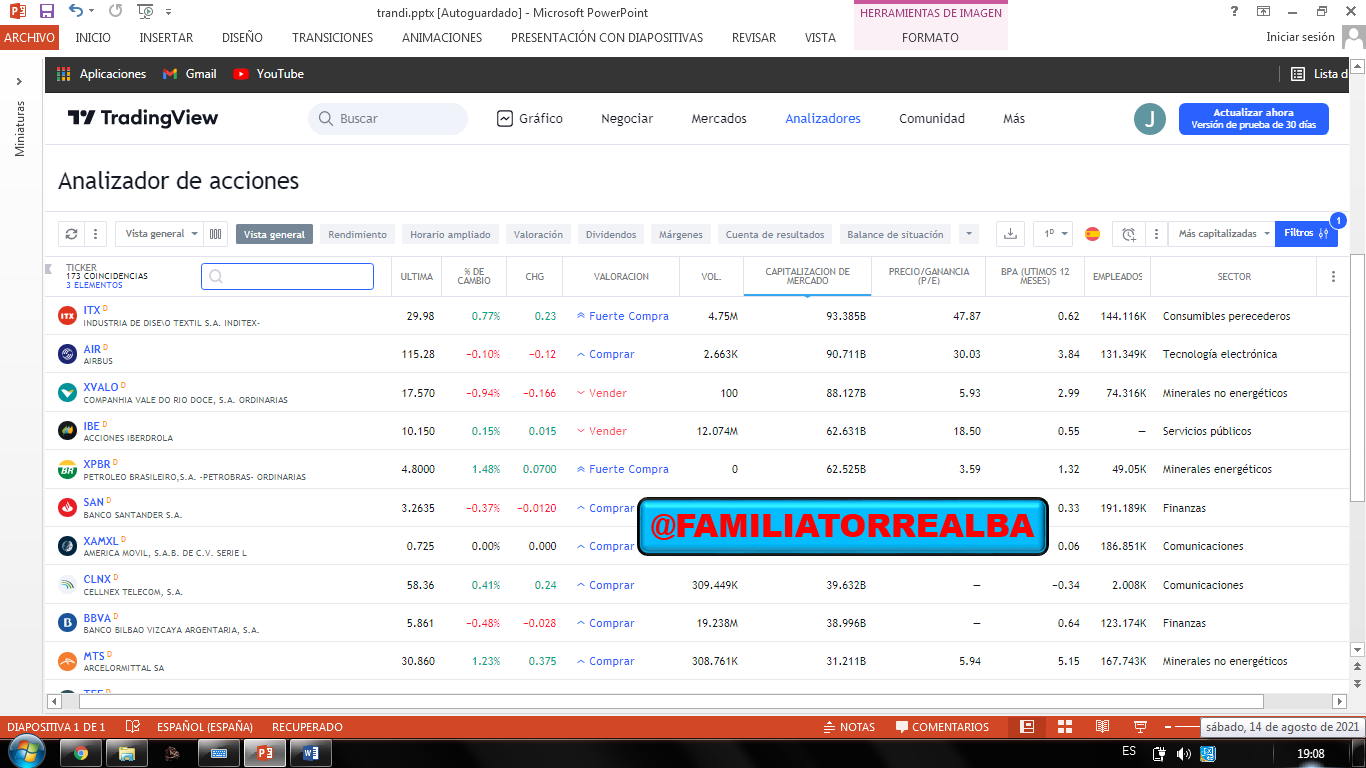The width and height of the screenshot is (1366, 768).
Task: Export screener data with download icon
Action: 1010,234
